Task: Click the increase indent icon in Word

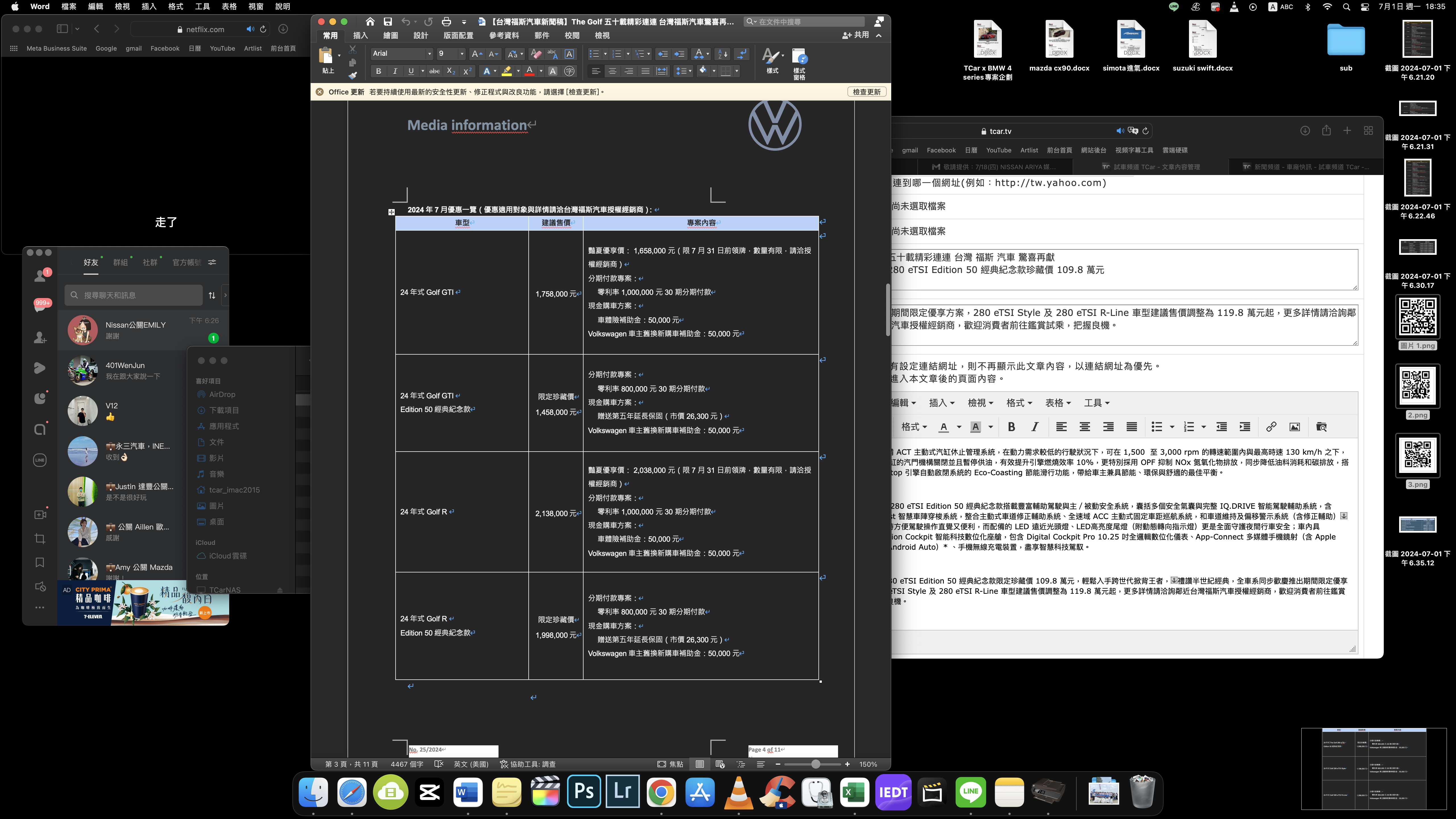Action: pyautogui.click(x=679, y=54)
